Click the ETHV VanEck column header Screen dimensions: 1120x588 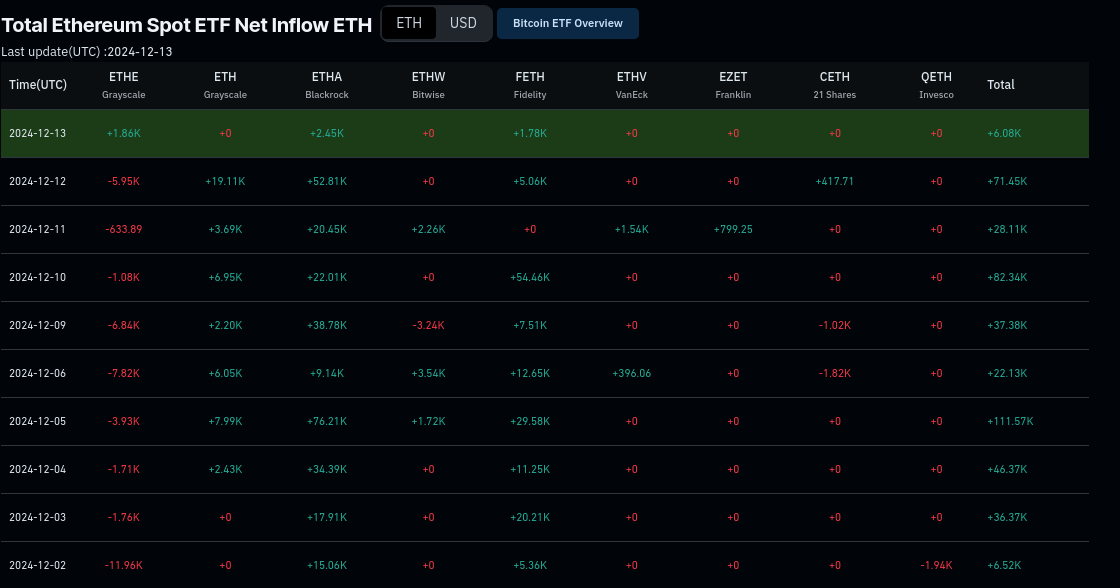coord(631,85)
